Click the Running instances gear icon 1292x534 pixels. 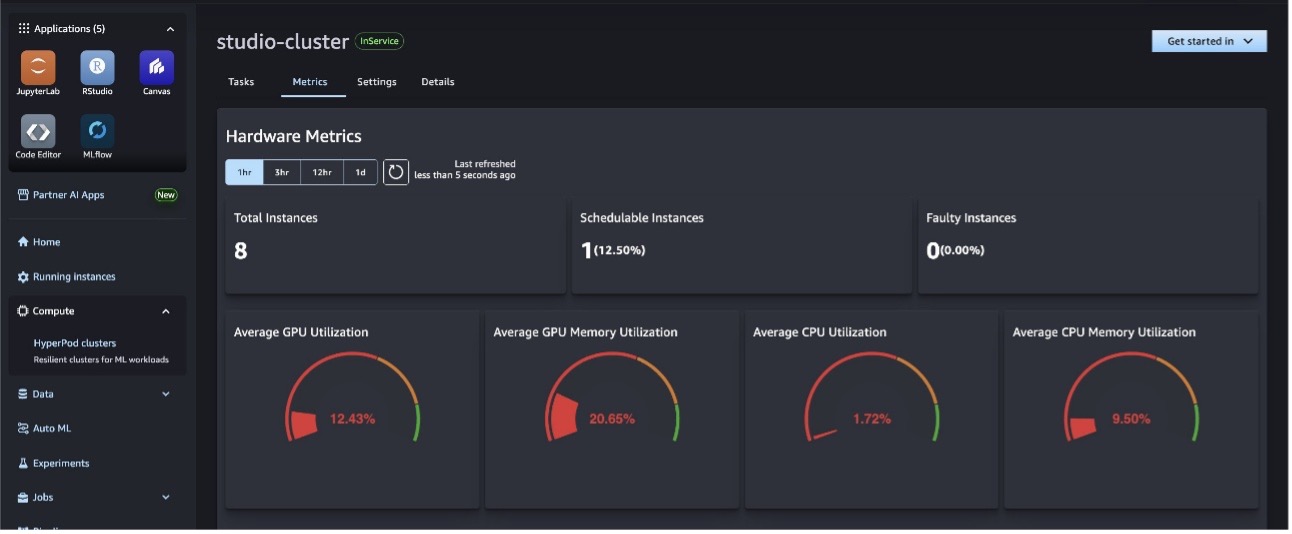[x=23, y=277]
